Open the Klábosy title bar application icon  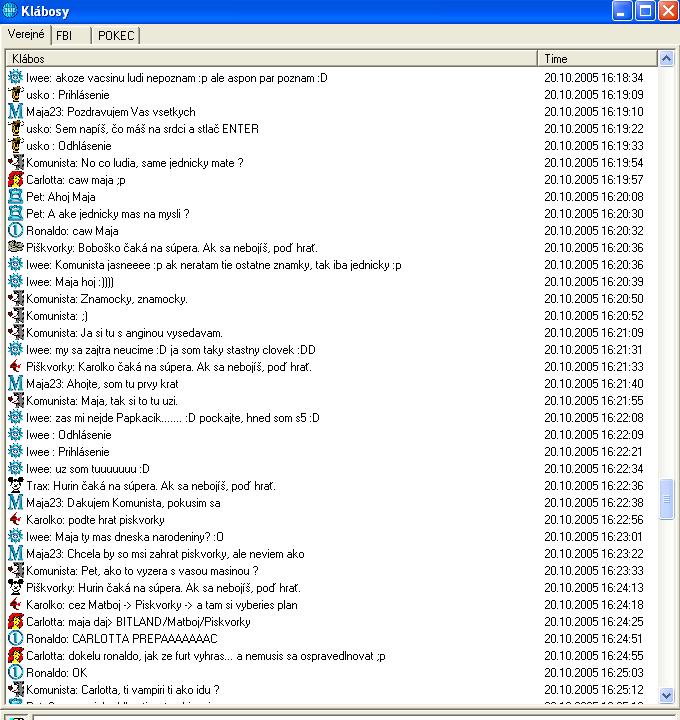pyautogui.click(x=11, y=11)
